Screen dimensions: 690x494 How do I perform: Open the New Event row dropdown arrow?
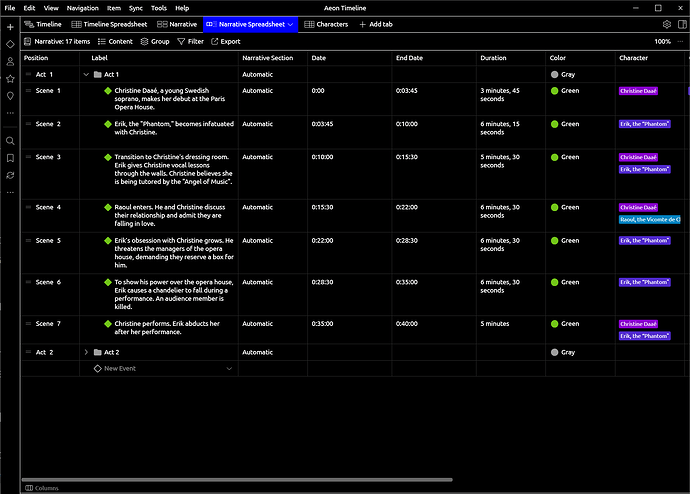[x=229, y=369]
